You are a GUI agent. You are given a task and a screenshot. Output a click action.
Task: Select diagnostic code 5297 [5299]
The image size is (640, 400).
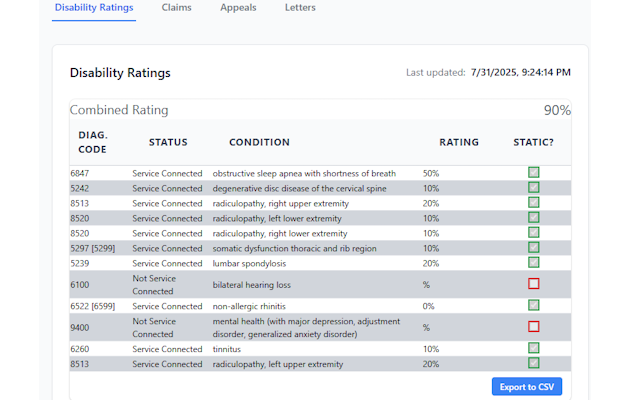tap(93, 249)
